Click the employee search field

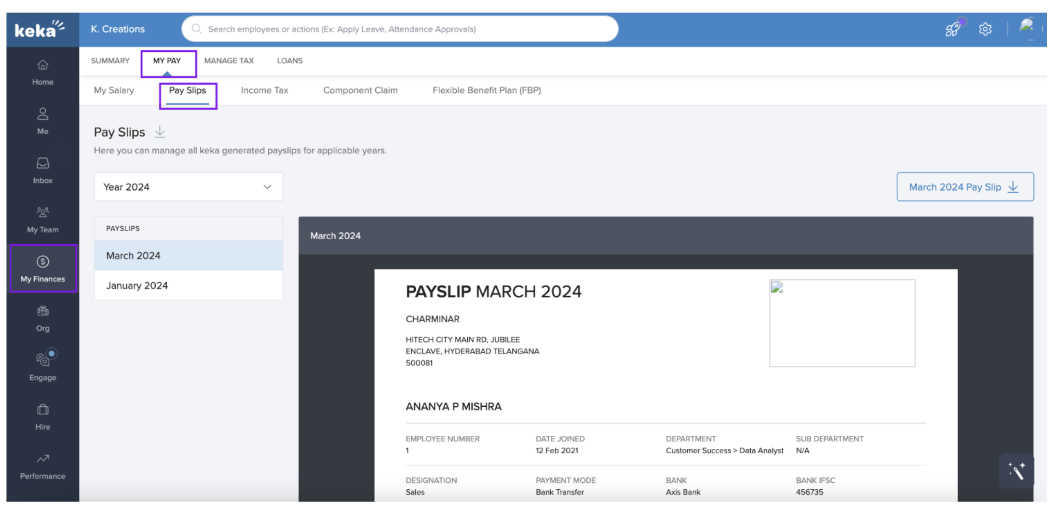click(400, 29)
